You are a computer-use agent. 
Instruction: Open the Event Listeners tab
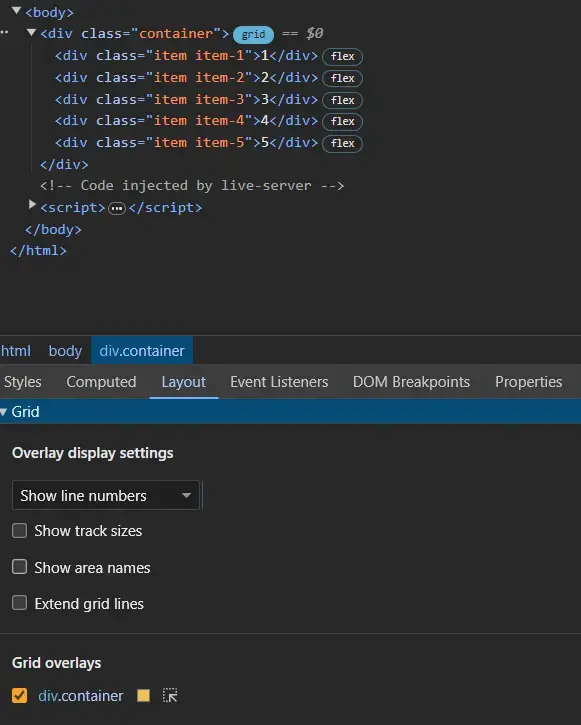click(x=279, y=382)
